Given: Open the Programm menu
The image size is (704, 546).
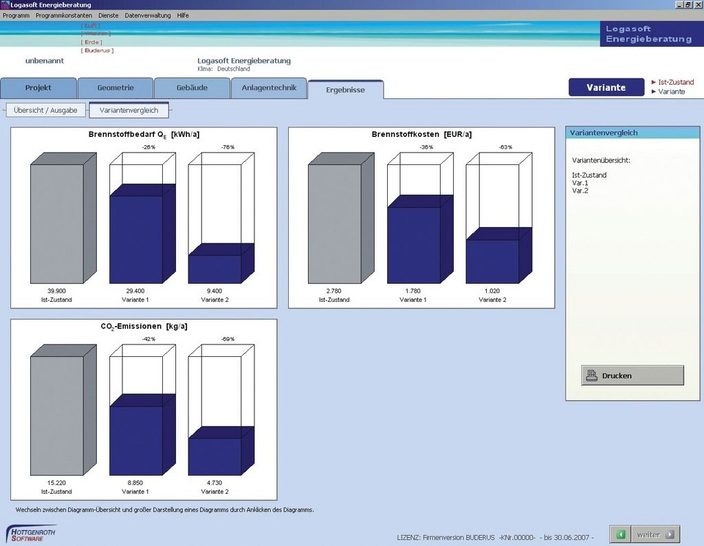Looking at the screenshot, I should pos(16,16).
